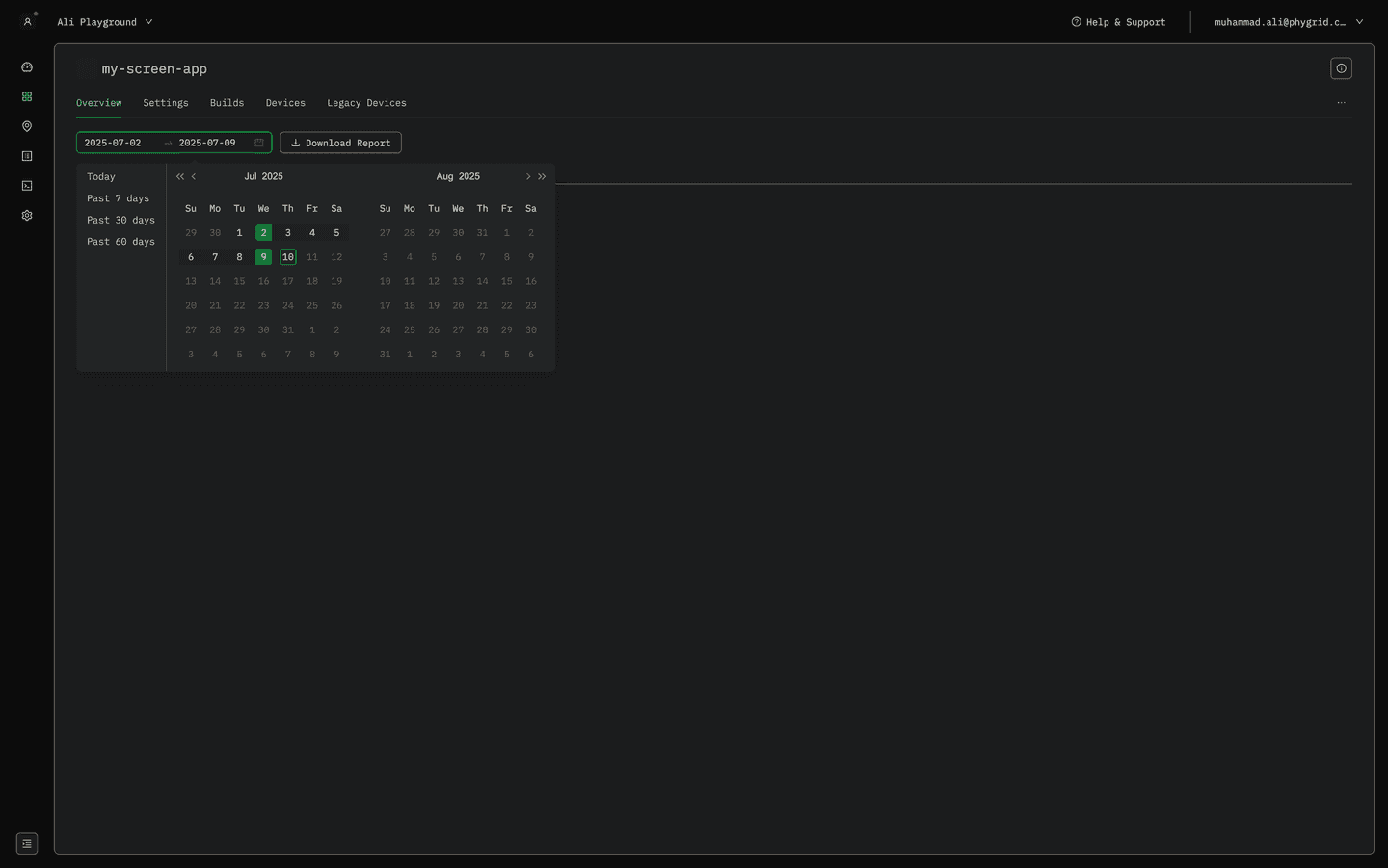Viewport: 1388px width, 868px height.
Task: Open the settings gear in sidebar
Action: (x=26, y=215)
